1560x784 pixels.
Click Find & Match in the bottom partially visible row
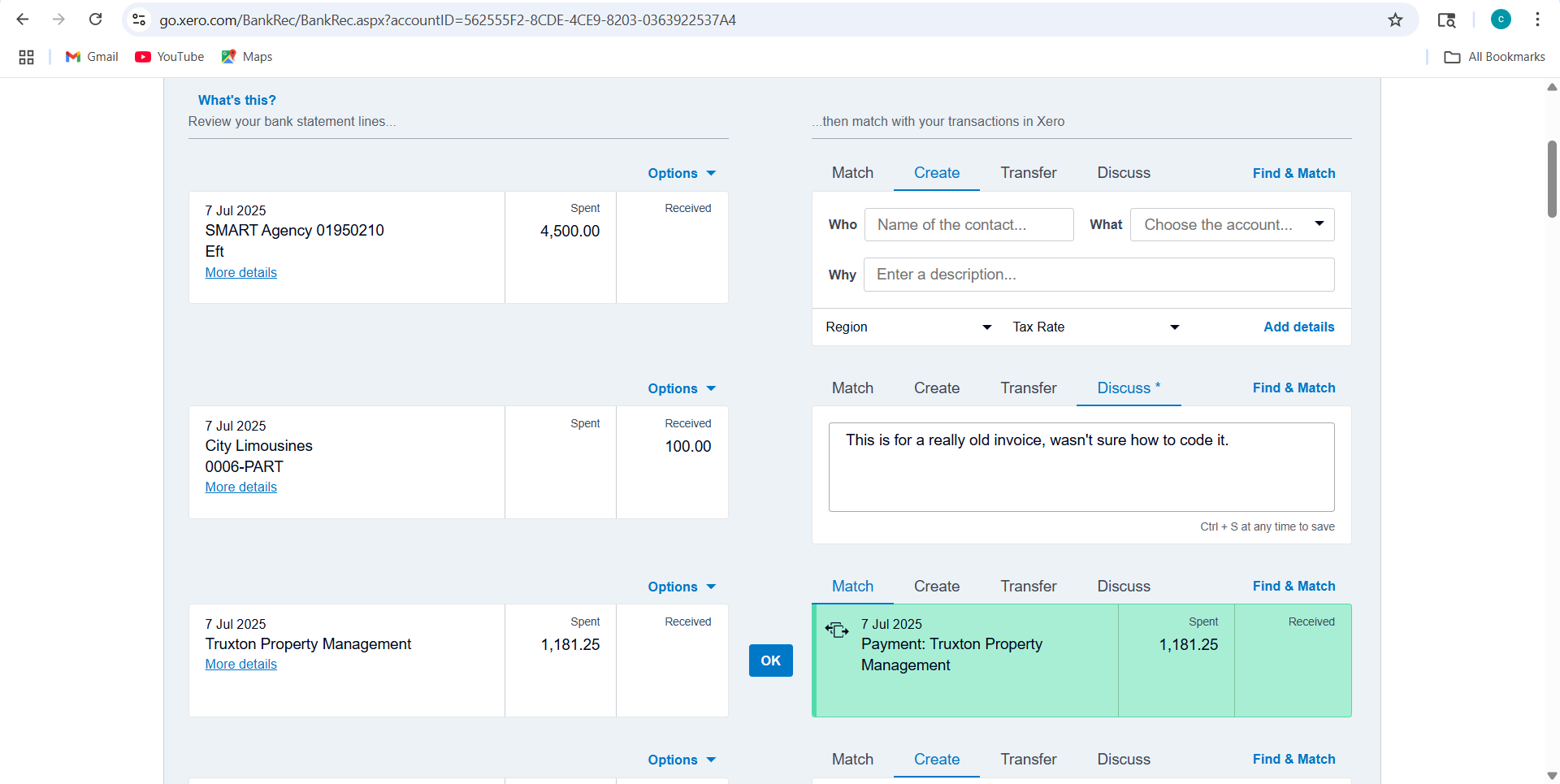pyautogui.click(x=1293, y=760)
